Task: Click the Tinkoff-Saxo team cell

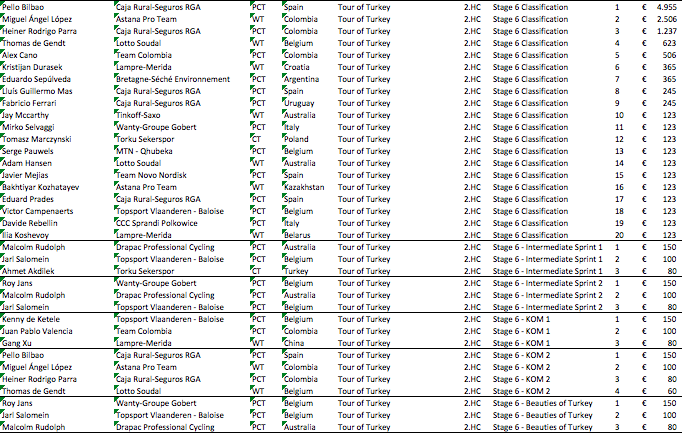Action: coord(138,115)
